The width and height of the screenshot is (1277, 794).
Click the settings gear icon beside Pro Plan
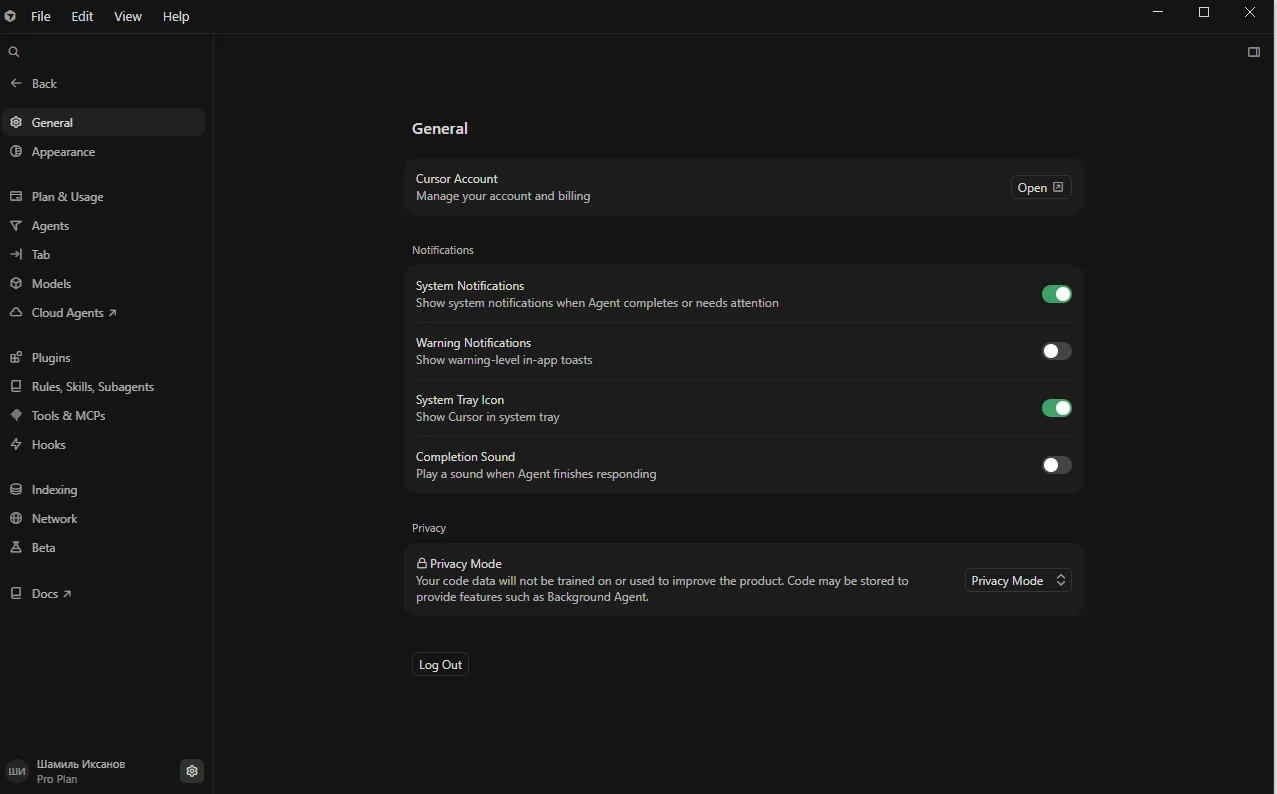point(192,771)
